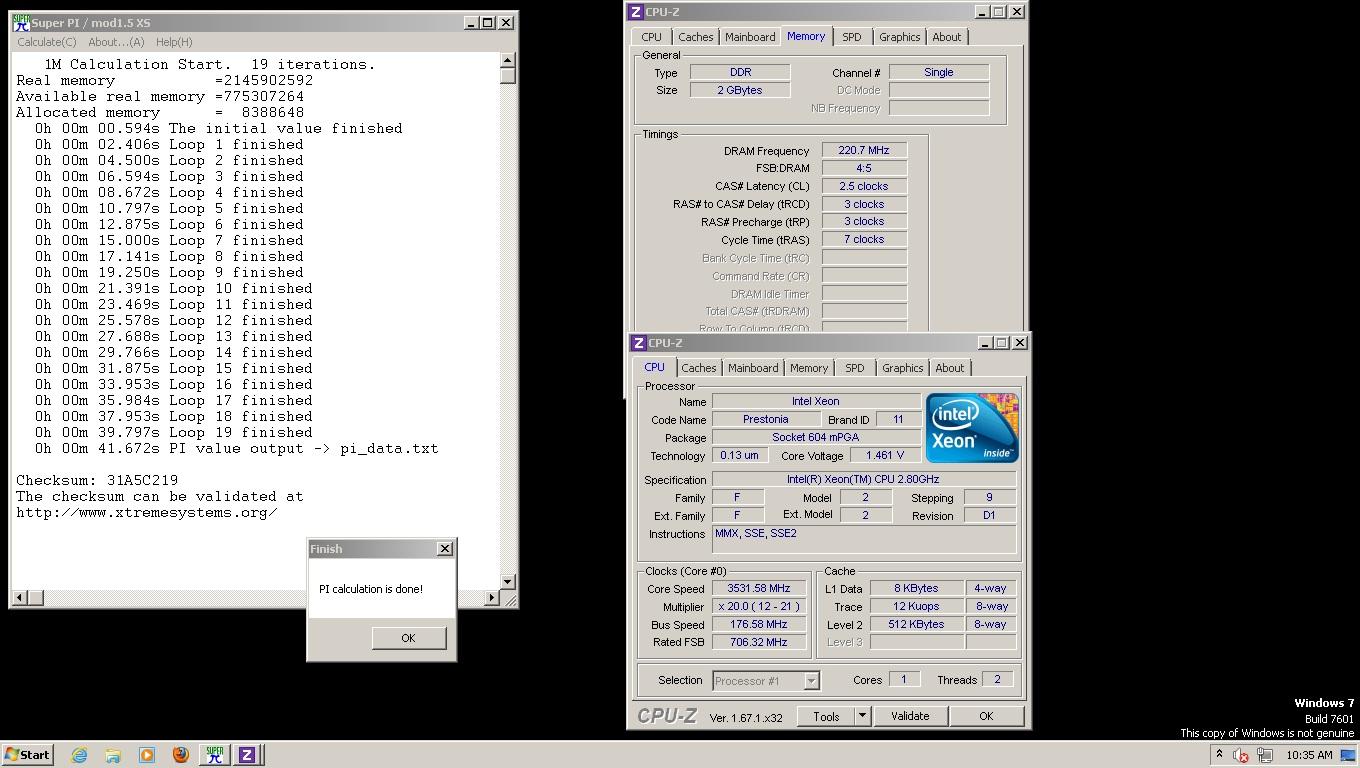
Task: Click Channel # value Single
Action: tap(939, 72)
